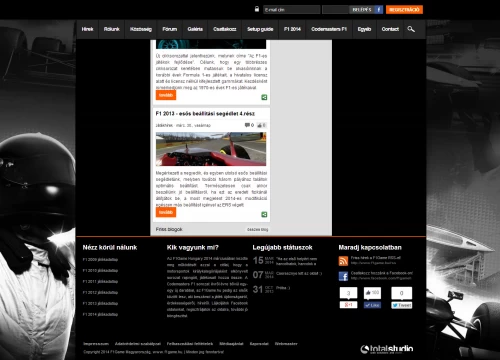Click the thumbs-up like icon on F1 2013 article

pyautogui.click(x=260, y=125)
